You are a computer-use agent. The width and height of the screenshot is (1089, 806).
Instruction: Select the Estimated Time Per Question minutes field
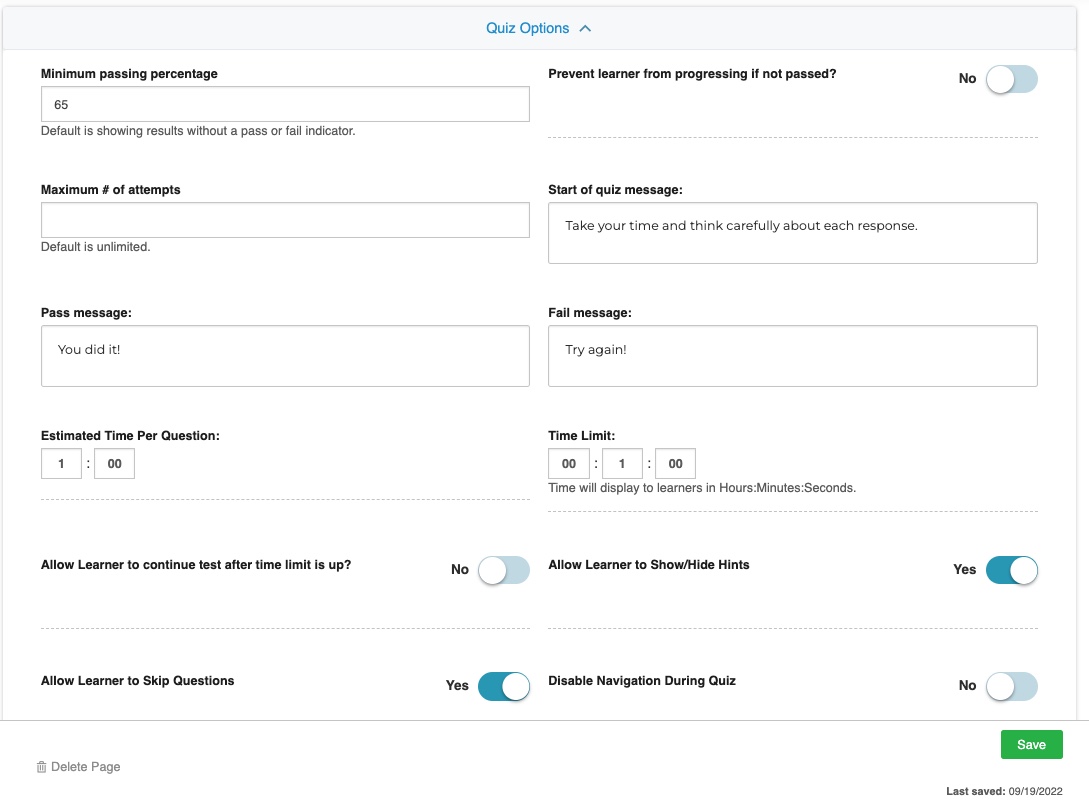coord(61,463)
